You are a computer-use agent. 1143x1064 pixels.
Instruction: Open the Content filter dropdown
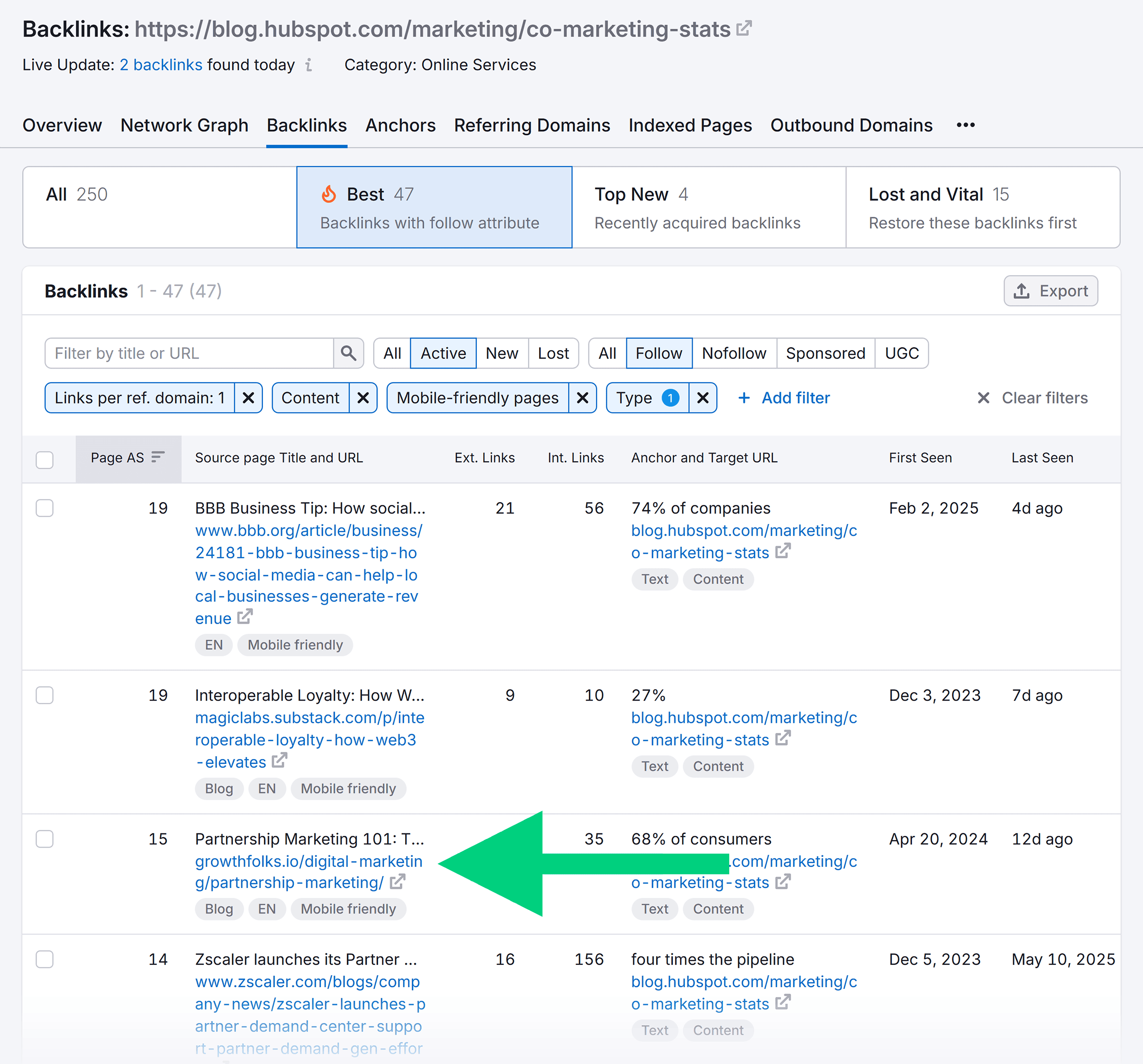click(310, 398)
